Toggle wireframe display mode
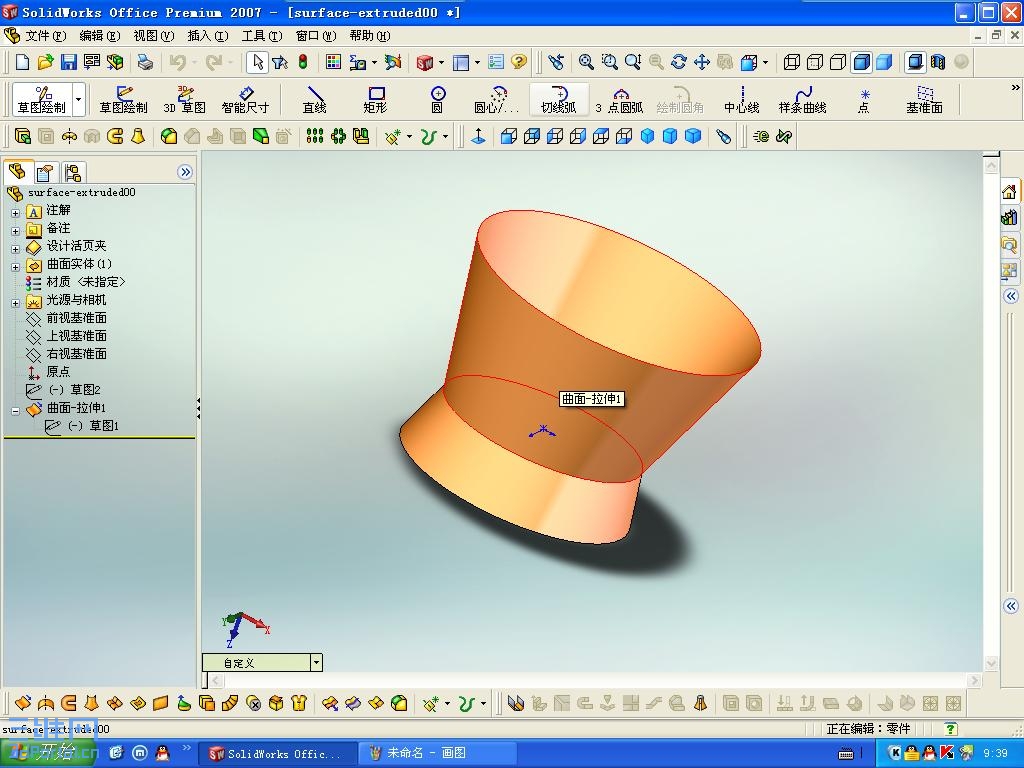The width and height of the screenshot is (1024, 768). pos(792,62)
